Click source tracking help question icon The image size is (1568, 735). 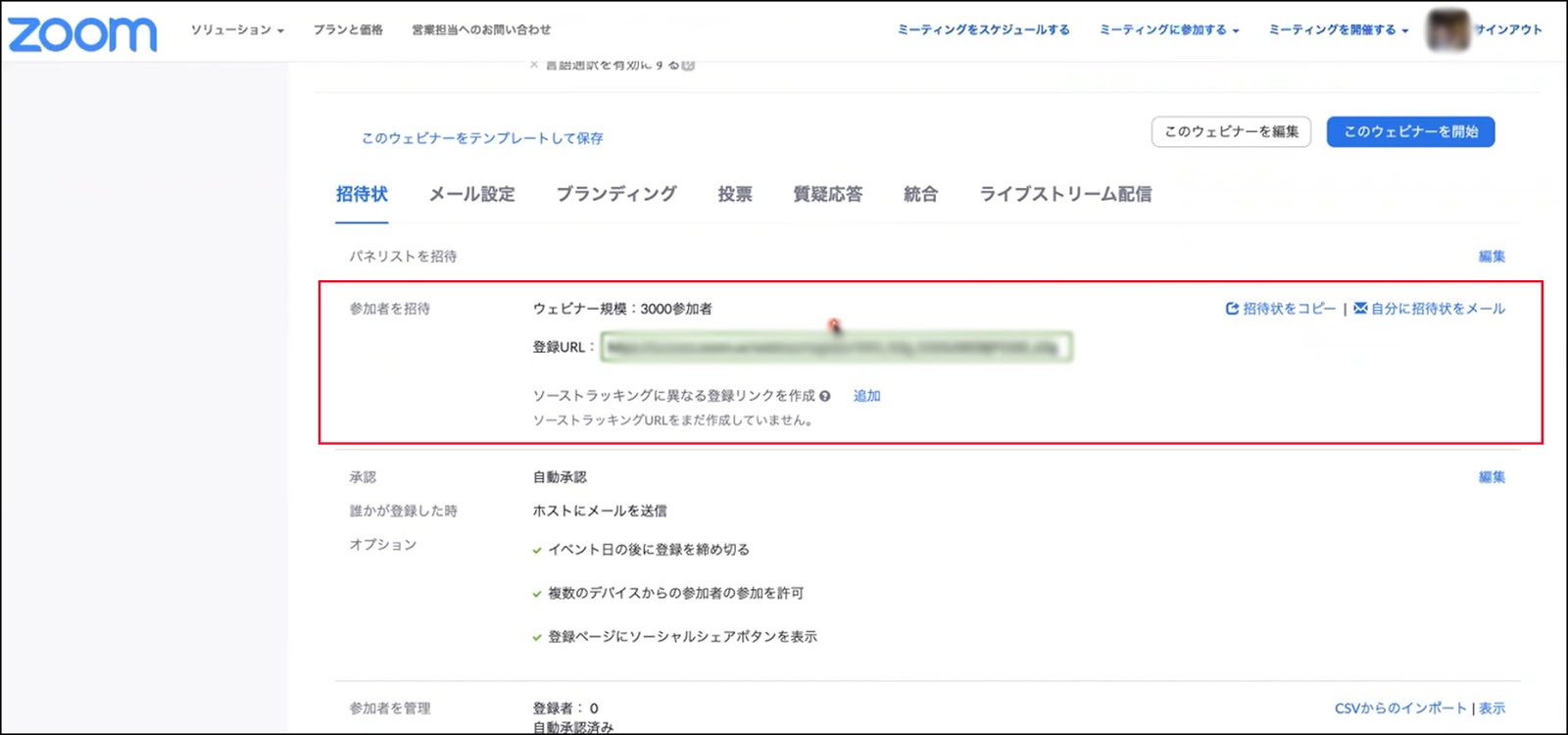tap(825, 396)
